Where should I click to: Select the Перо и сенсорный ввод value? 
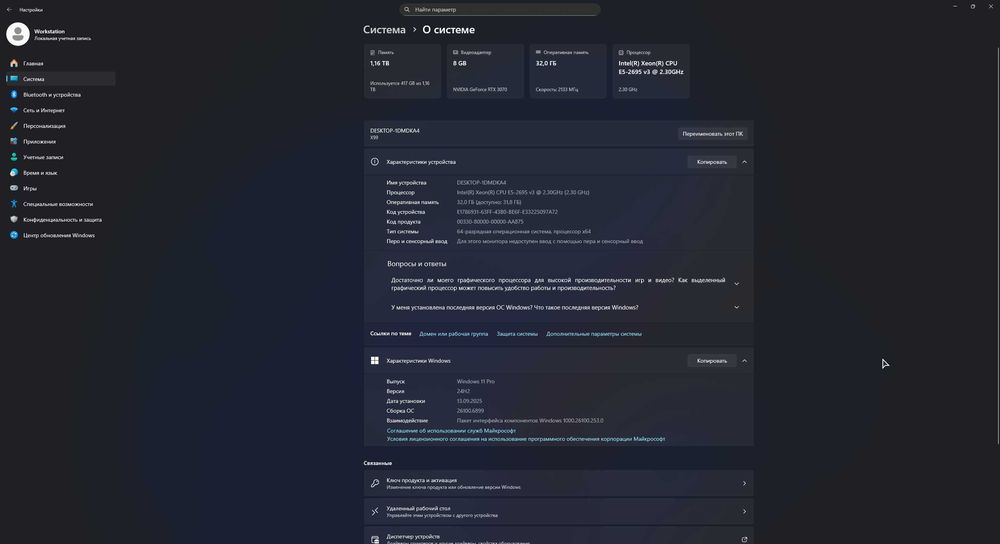click(550, 242)
